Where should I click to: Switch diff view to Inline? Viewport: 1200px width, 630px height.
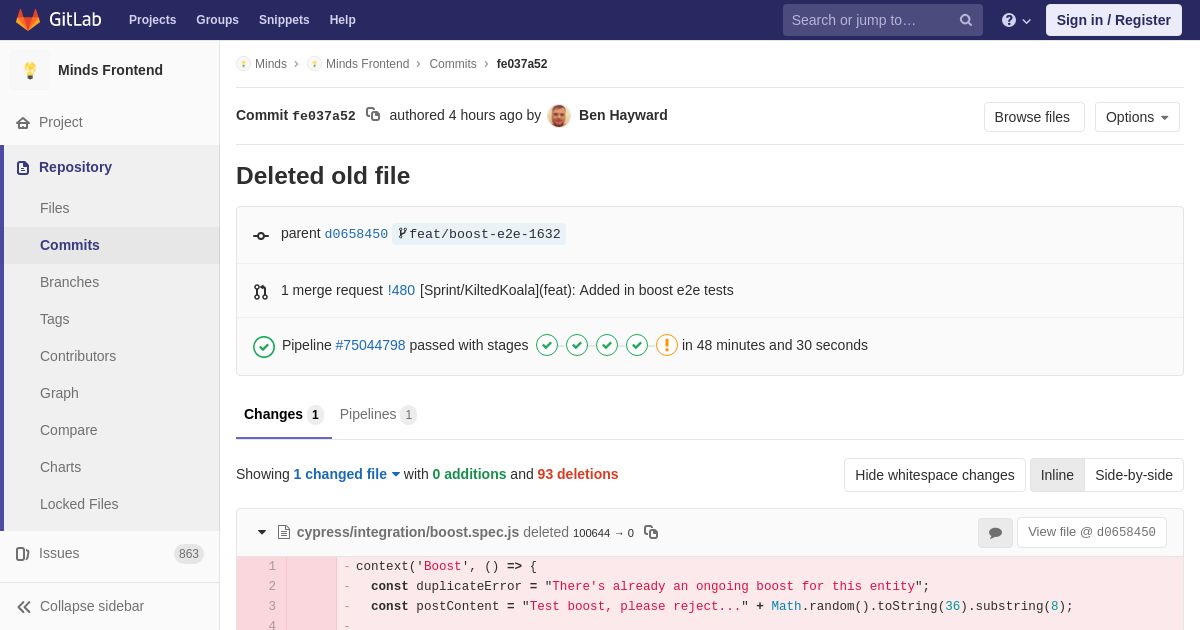click(x=1057, y=475)
